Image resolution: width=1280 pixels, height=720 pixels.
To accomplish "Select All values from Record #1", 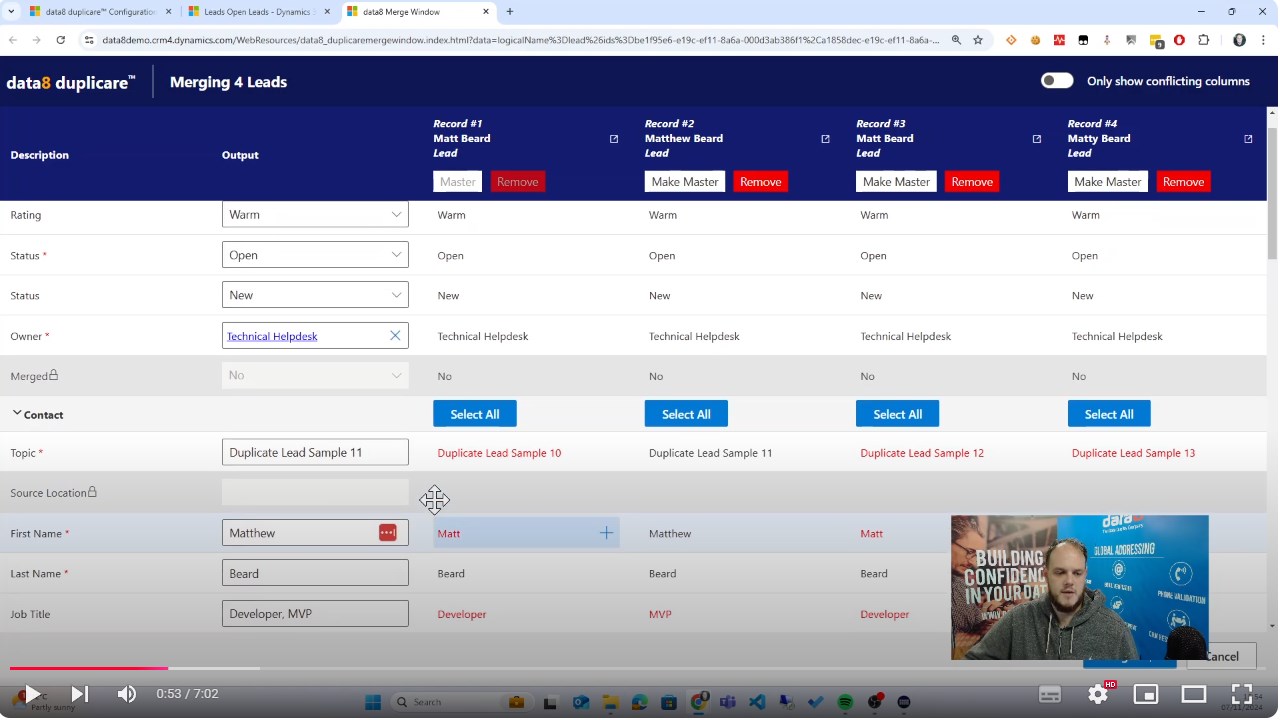I will click(475, 414).
